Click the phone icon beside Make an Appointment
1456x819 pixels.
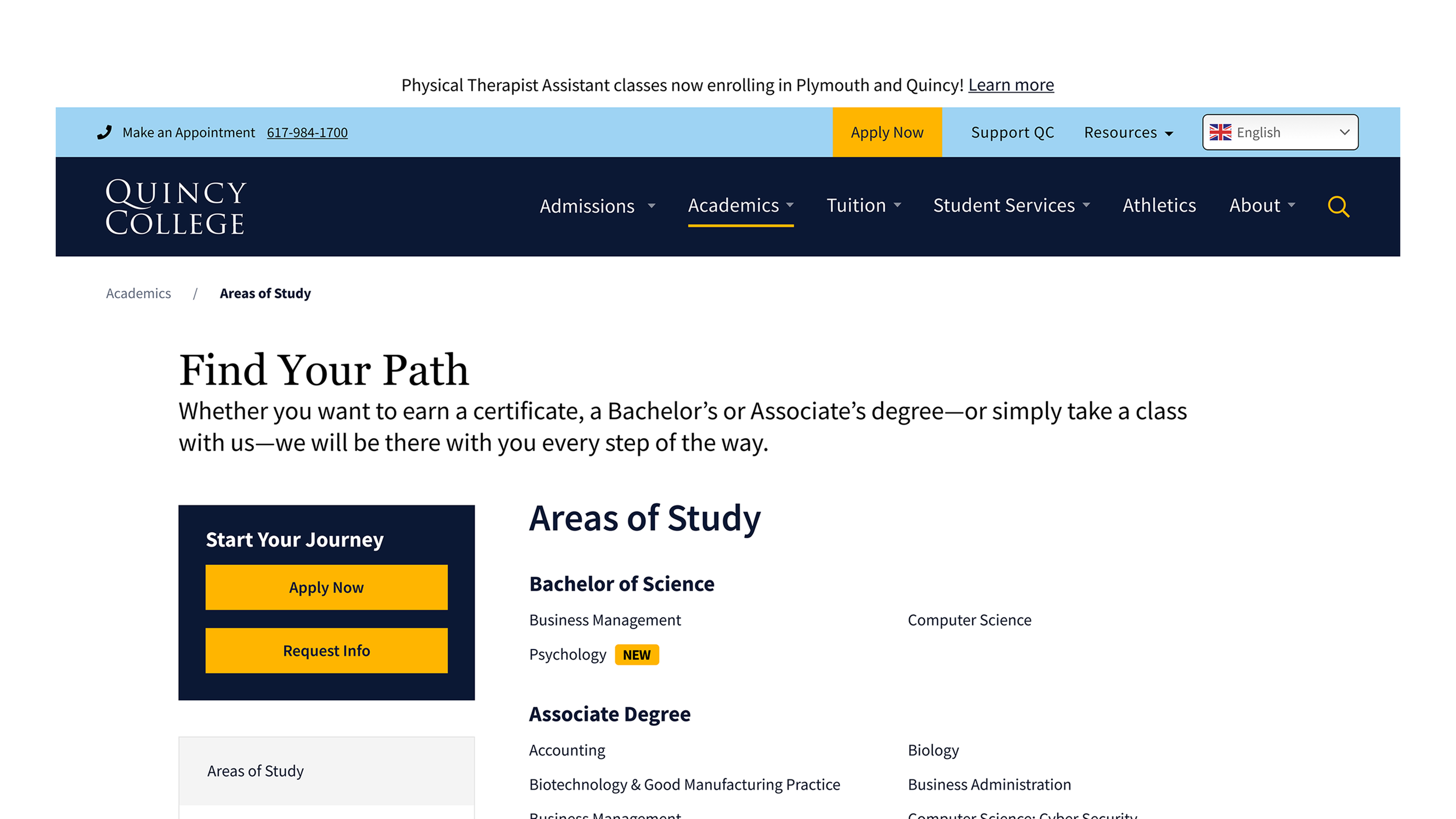[x=104, y=132]
